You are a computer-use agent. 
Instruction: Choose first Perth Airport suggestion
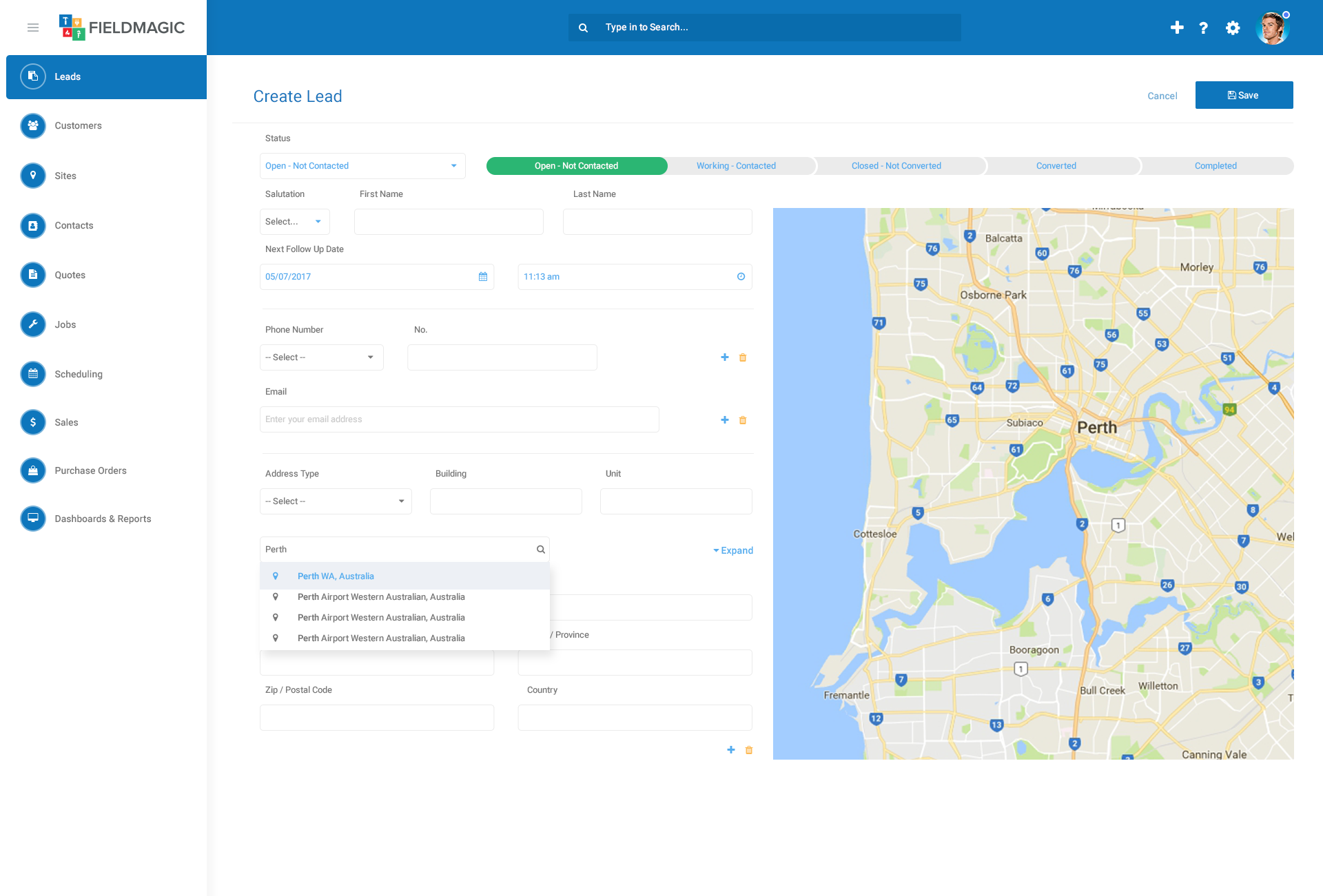(405, 597)
